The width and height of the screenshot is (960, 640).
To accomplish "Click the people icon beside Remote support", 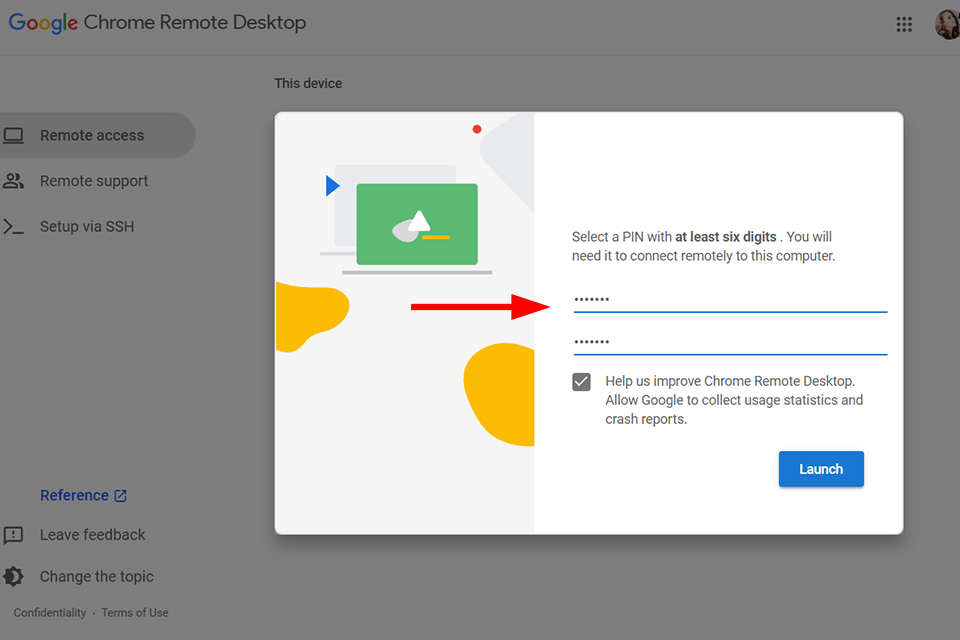I will (x=13, y=181).
